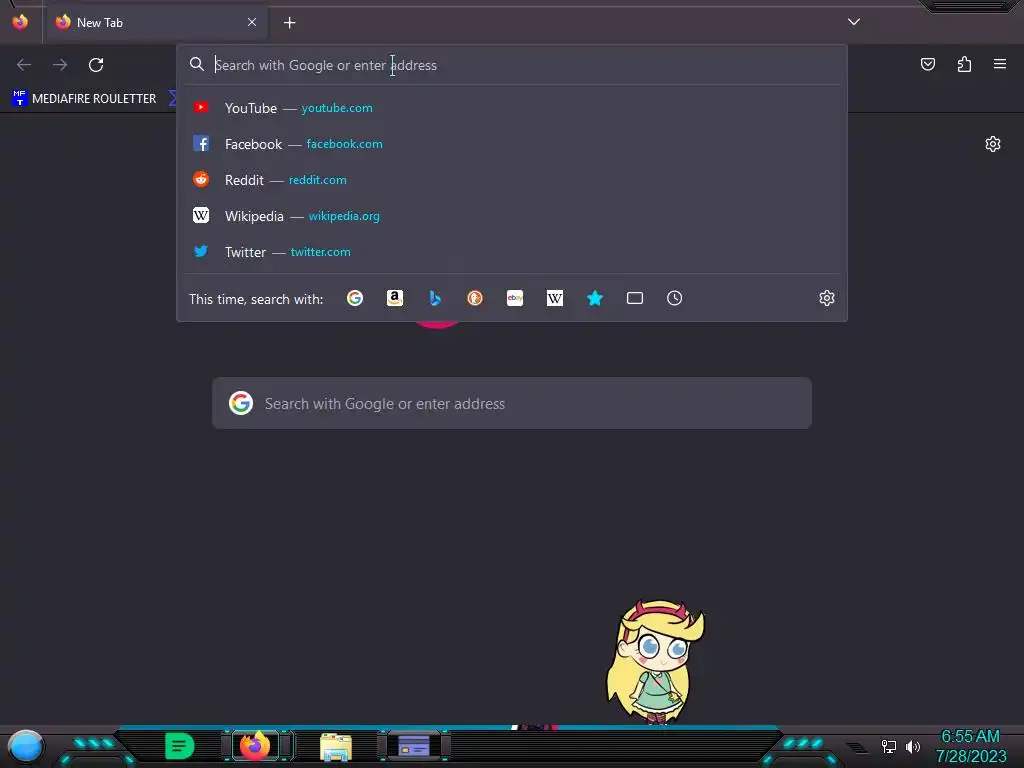Search this time with Wikipedia icon
This screenshot has height=768, width=1024.
click(x=554, y=298)
